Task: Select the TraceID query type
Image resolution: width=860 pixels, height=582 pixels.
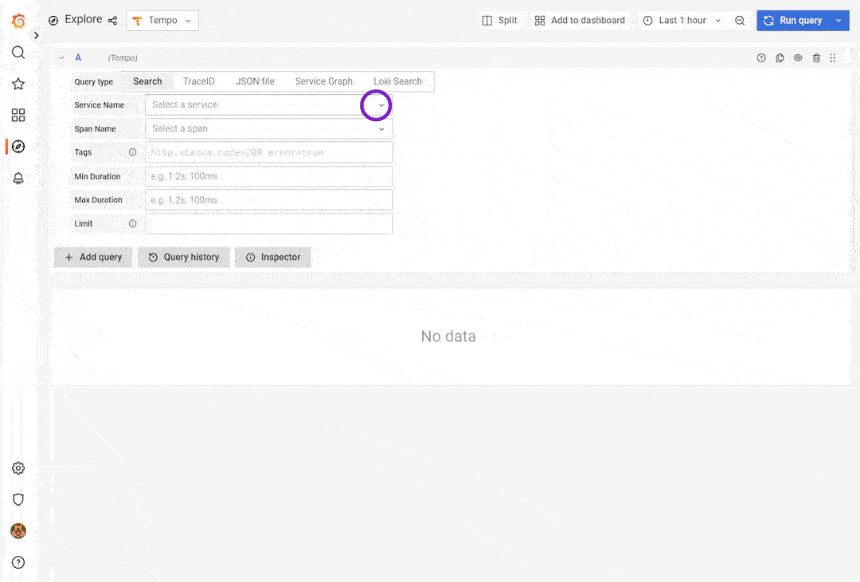Action: point(199,81)
